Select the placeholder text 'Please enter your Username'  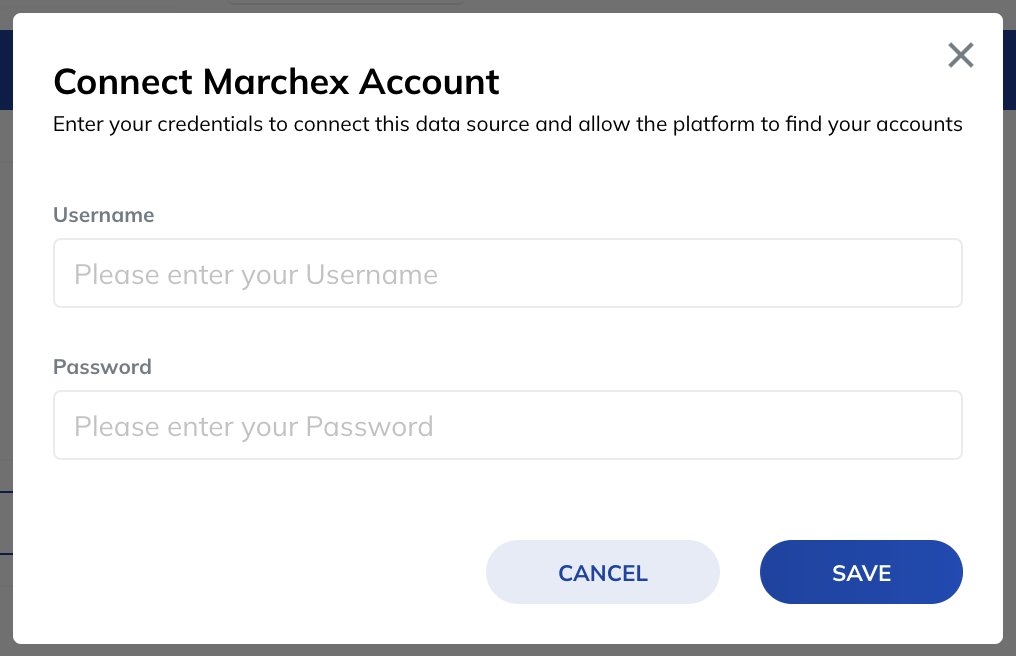[254, 274]
